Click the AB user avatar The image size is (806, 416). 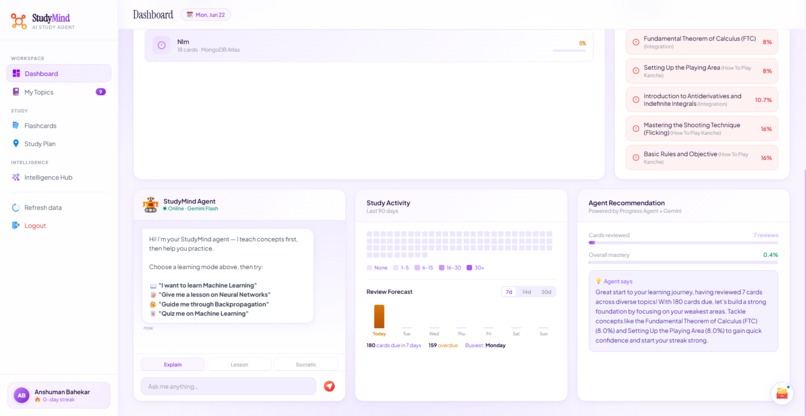(22, 395)
